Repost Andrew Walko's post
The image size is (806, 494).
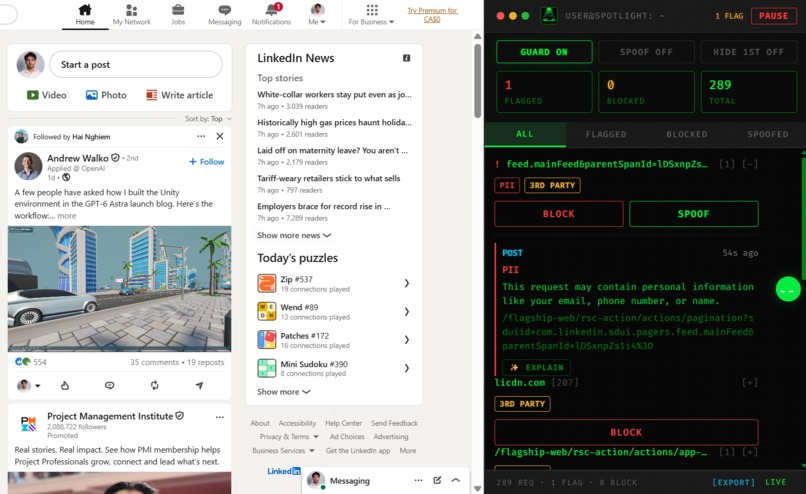pos(155,385)
